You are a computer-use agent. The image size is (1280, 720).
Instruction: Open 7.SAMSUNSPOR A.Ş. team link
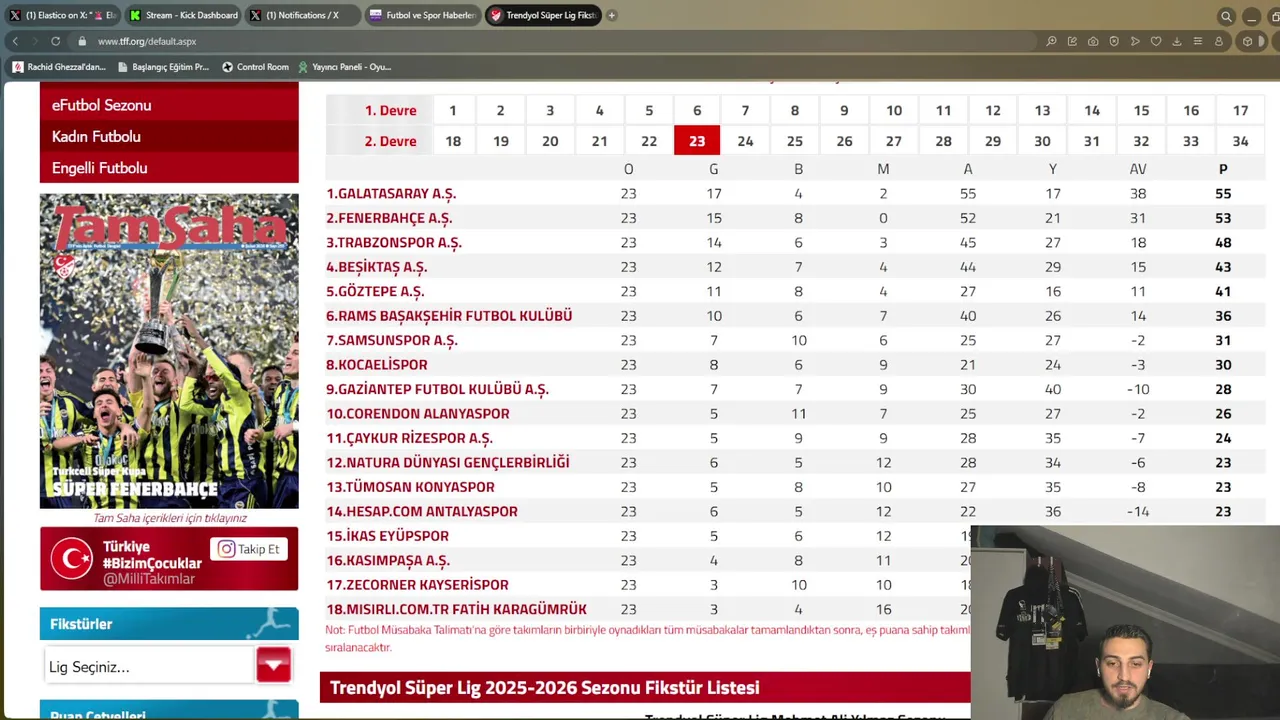tap(392, 341)
